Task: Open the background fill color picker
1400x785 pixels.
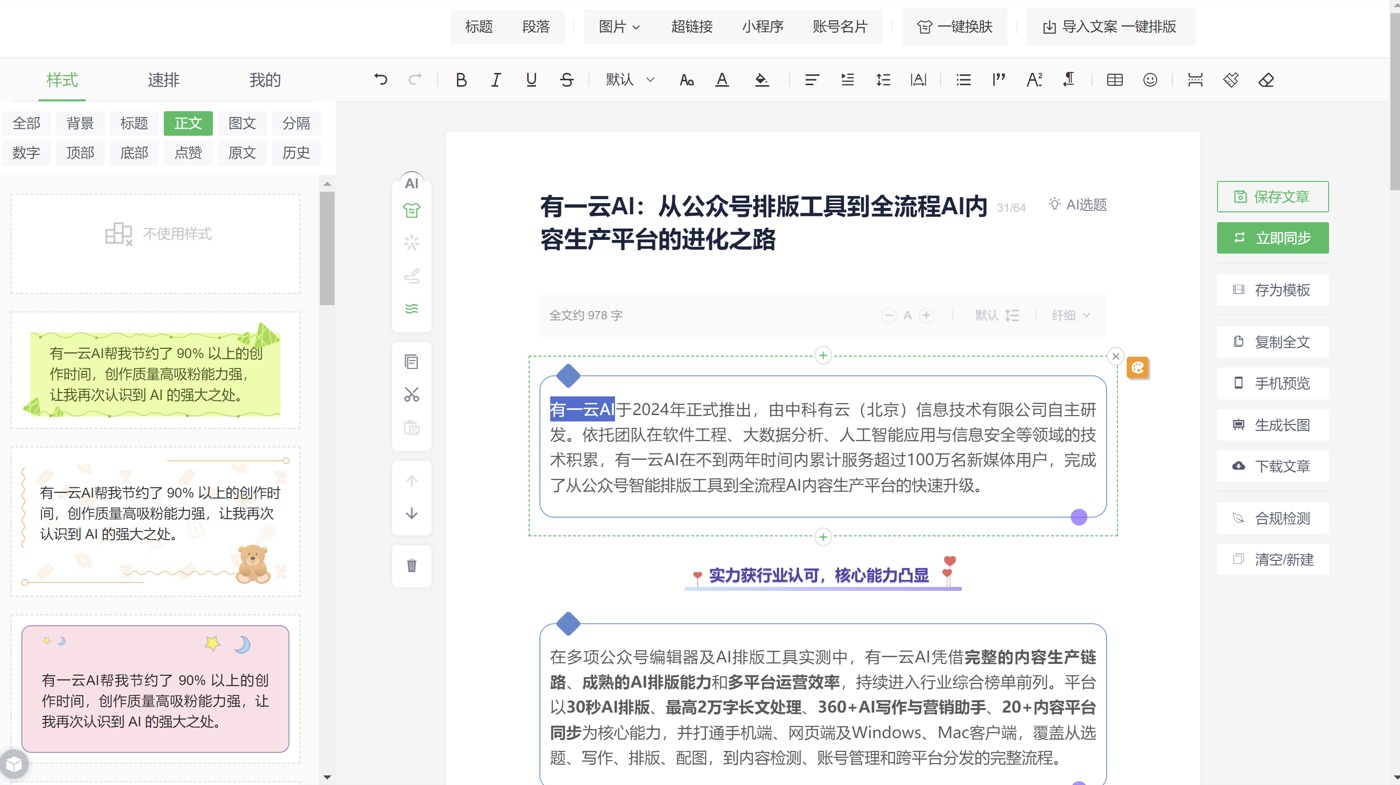Action: coord(762,80)
